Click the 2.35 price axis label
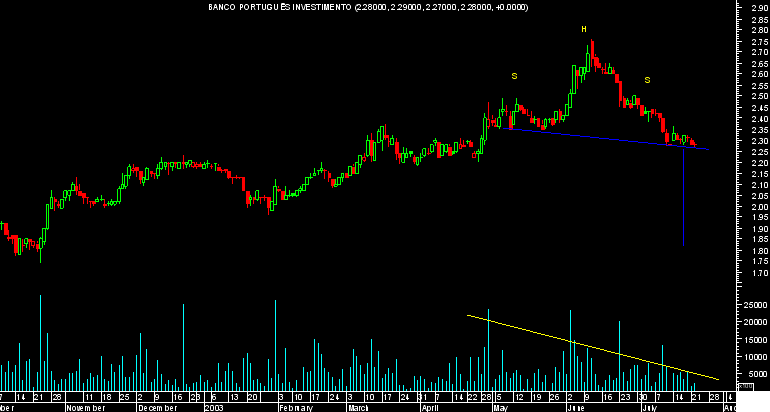 pos(760,131)
